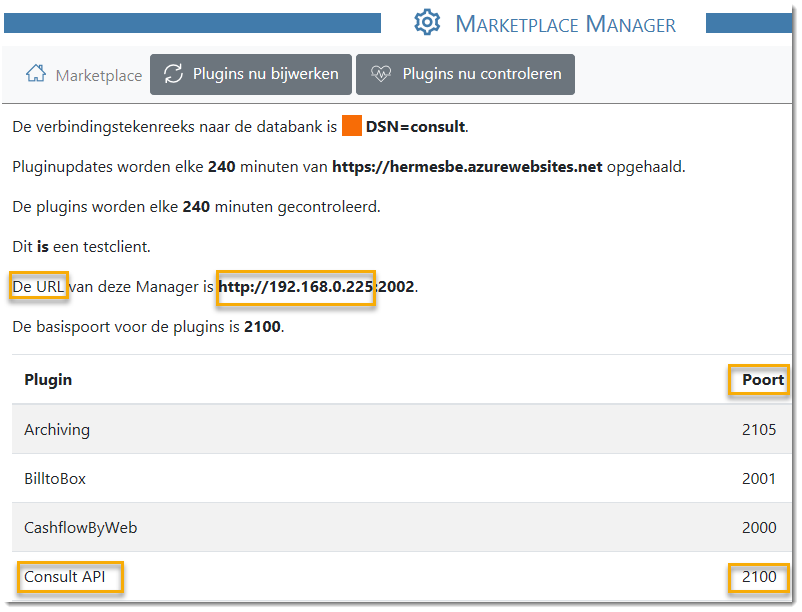Click the gear icon beside Marketplace Manager
Screen dimensions: 802x612
427,23
